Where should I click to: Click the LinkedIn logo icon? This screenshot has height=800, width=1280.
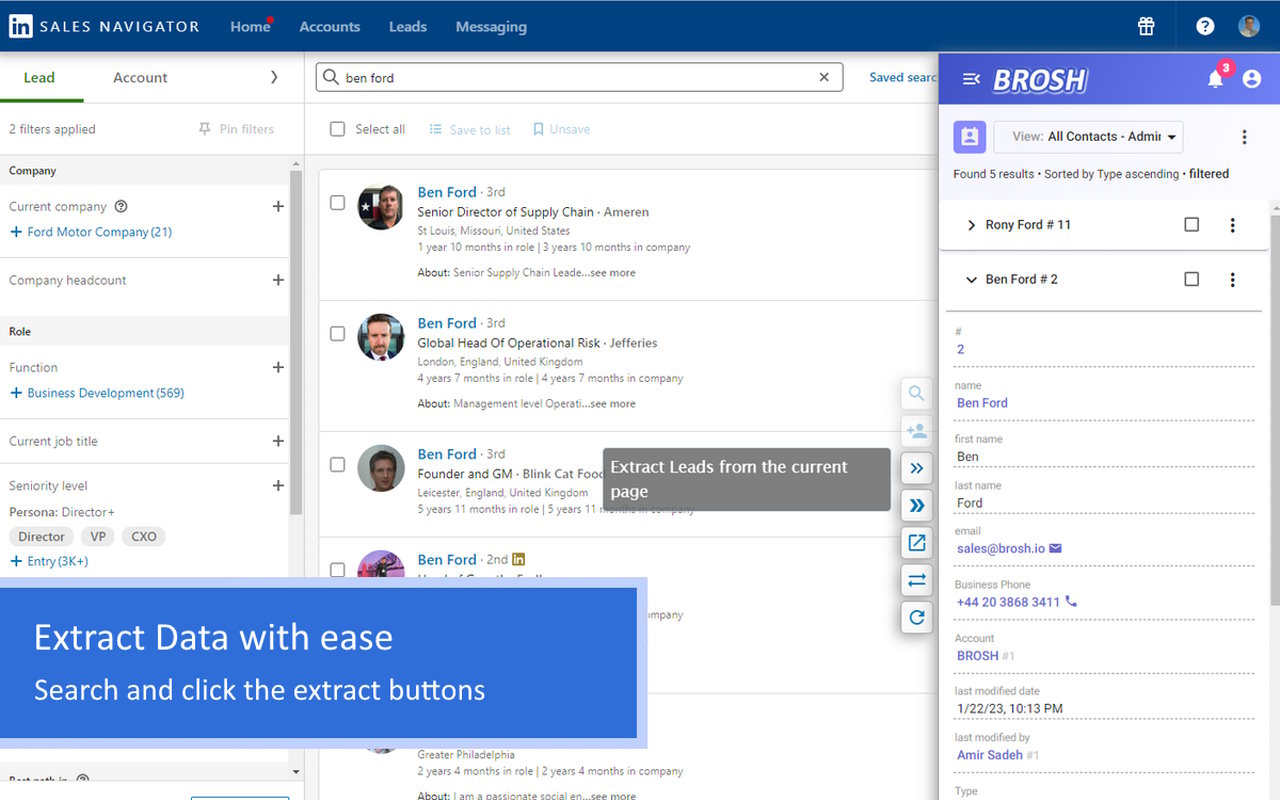pos(20,26)
